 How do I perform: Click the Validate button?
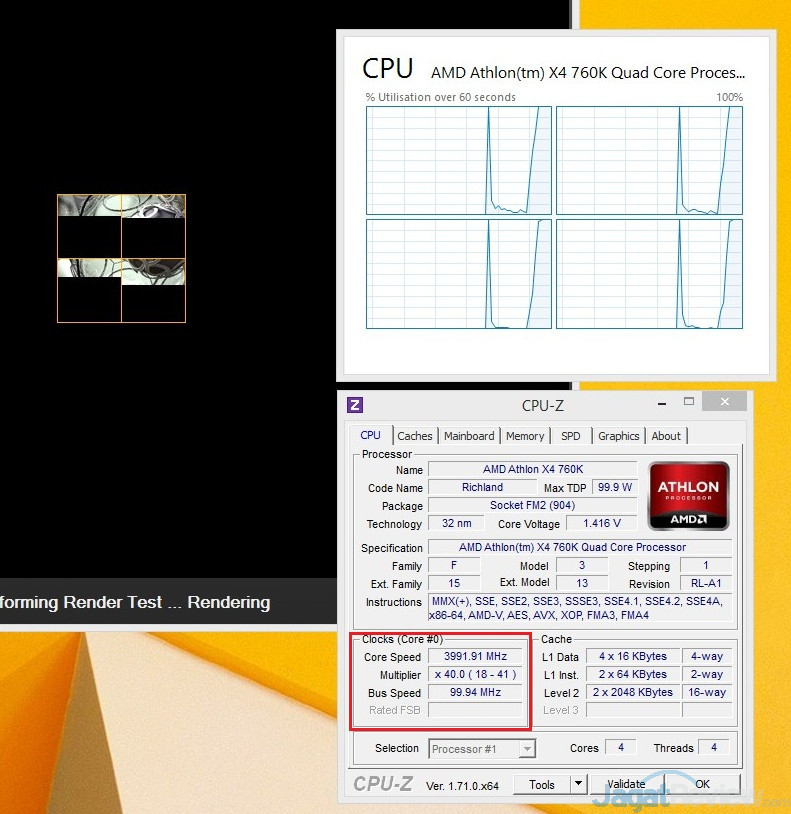click(x=626, y=784)
